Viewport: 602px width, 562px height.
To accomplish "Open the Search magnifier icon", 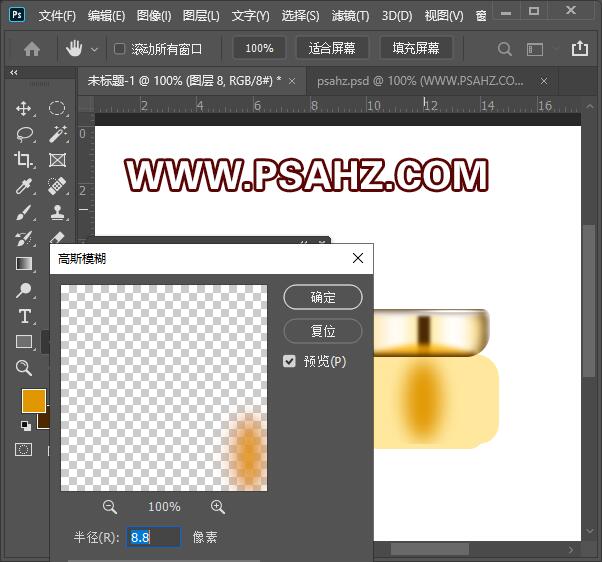I will [504, 49].
